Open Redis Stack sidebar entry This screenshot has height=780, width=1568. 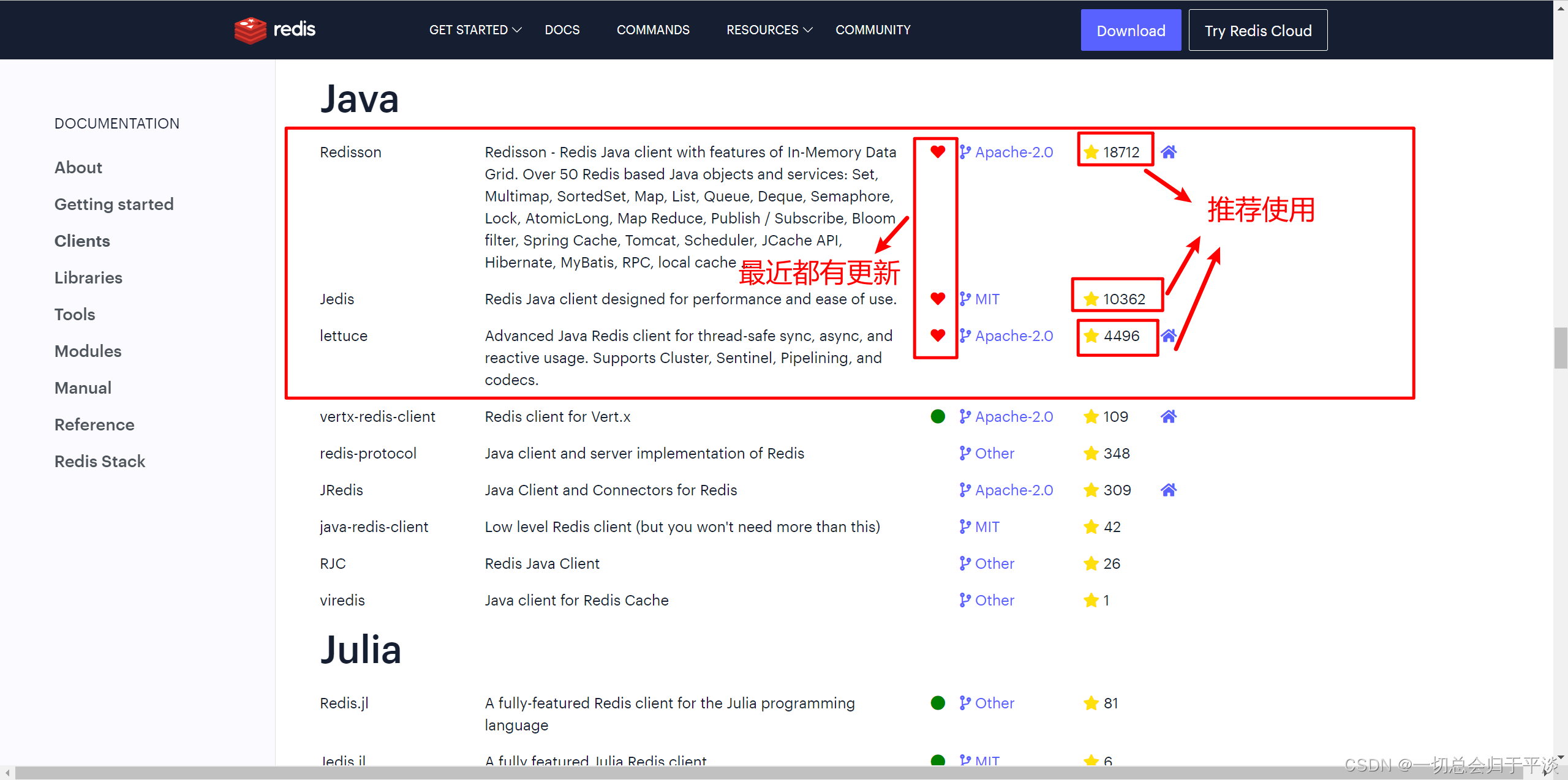click(x=100, y=462)
